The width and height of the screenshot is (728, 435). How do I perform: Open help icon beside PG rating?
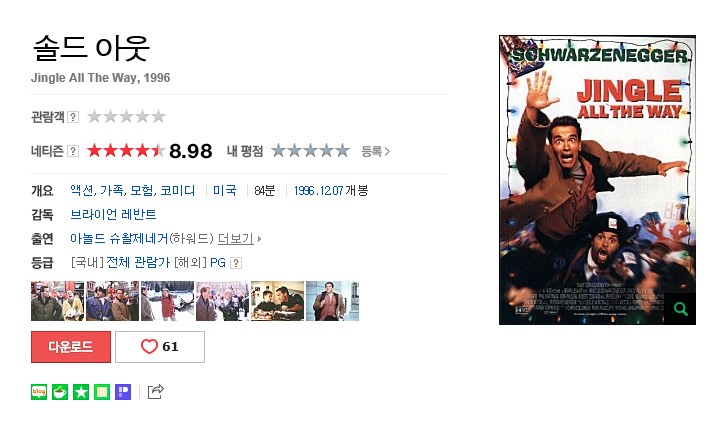coord(236,263)
